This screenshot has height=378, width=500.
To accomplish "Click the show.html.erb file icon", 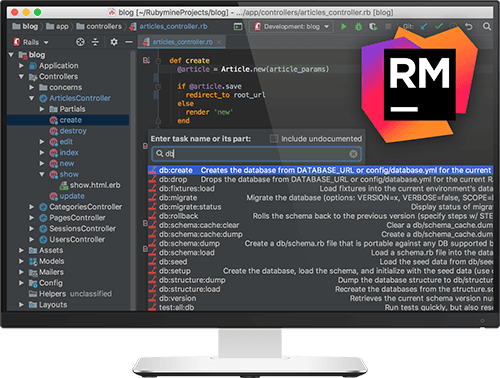I will (x=64, y=185).
